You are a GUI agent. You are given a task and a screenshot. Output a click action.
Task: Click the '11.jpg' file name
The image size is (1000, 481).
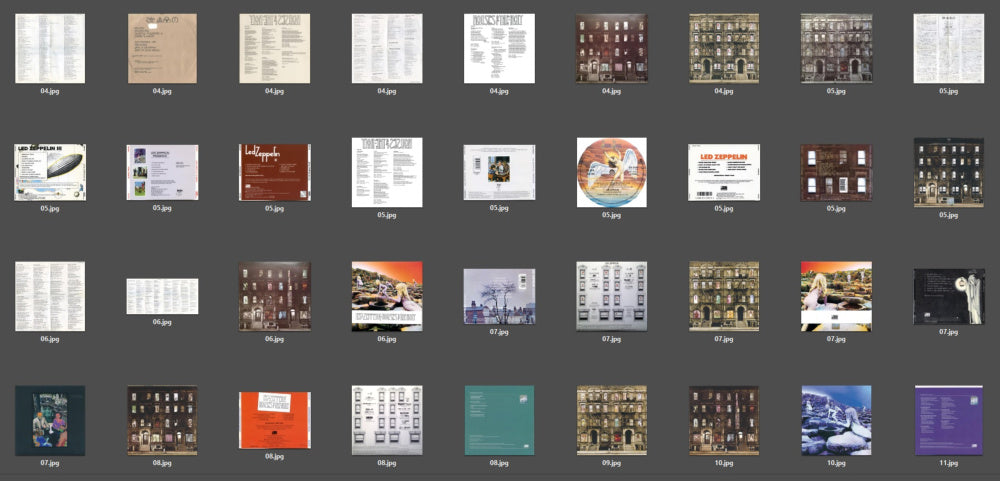tap(948, 464)
